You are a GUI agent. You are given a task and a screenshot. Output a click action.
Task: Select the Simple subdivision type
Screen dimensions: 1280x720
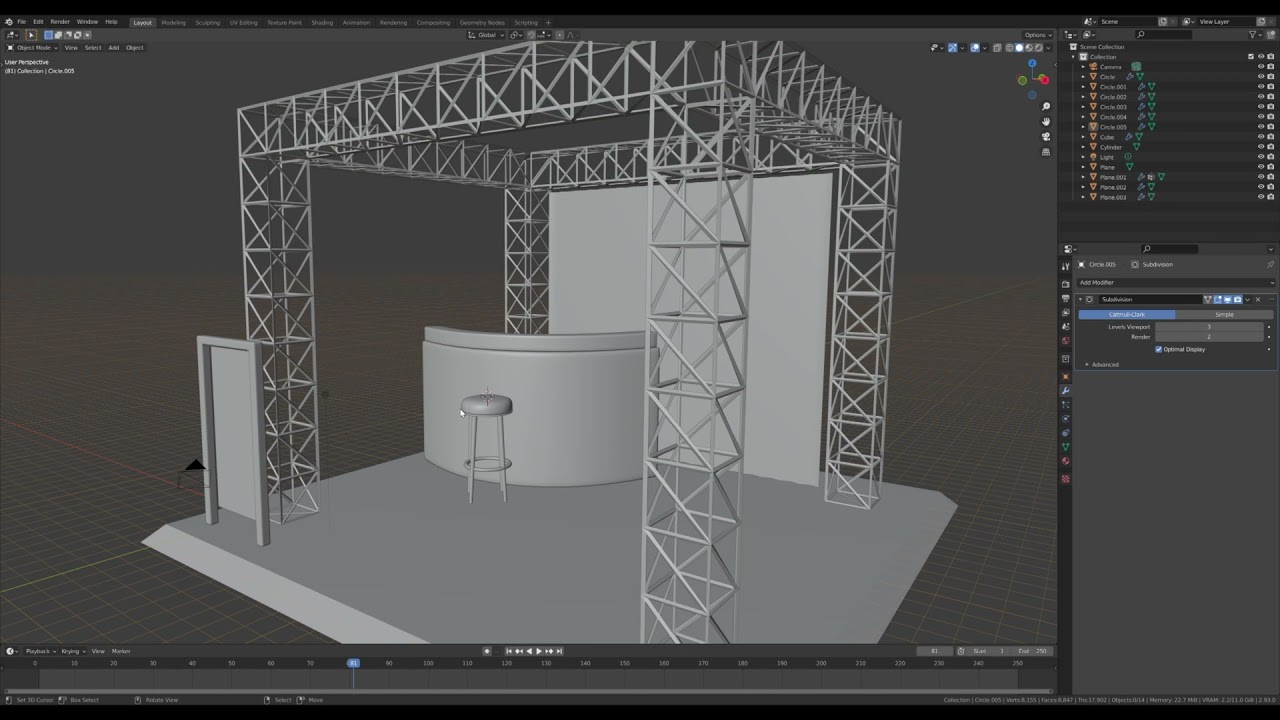click(1224, 314)
